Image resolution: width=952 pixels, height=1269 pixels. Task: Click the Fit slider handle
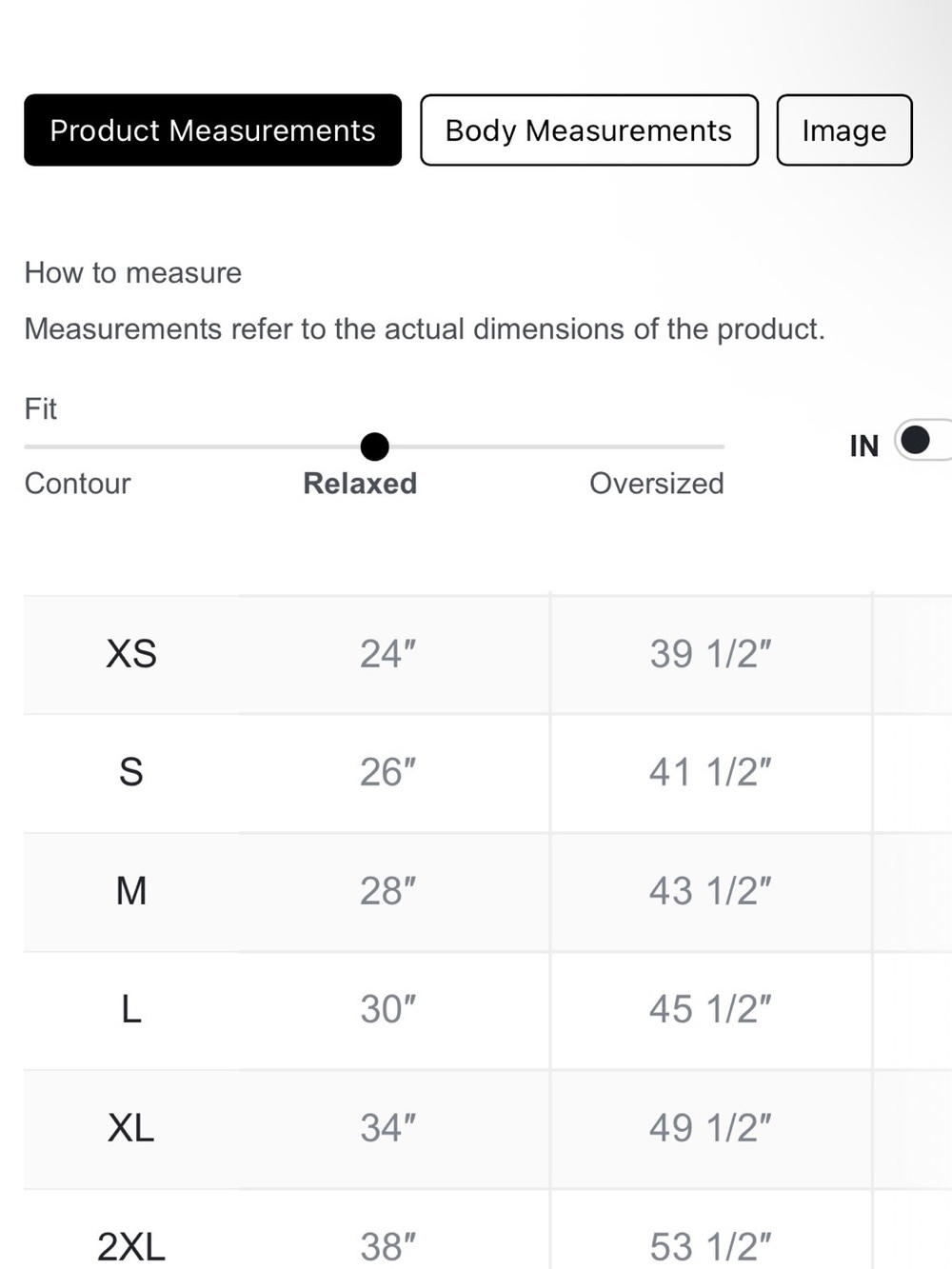pos(375,446)
